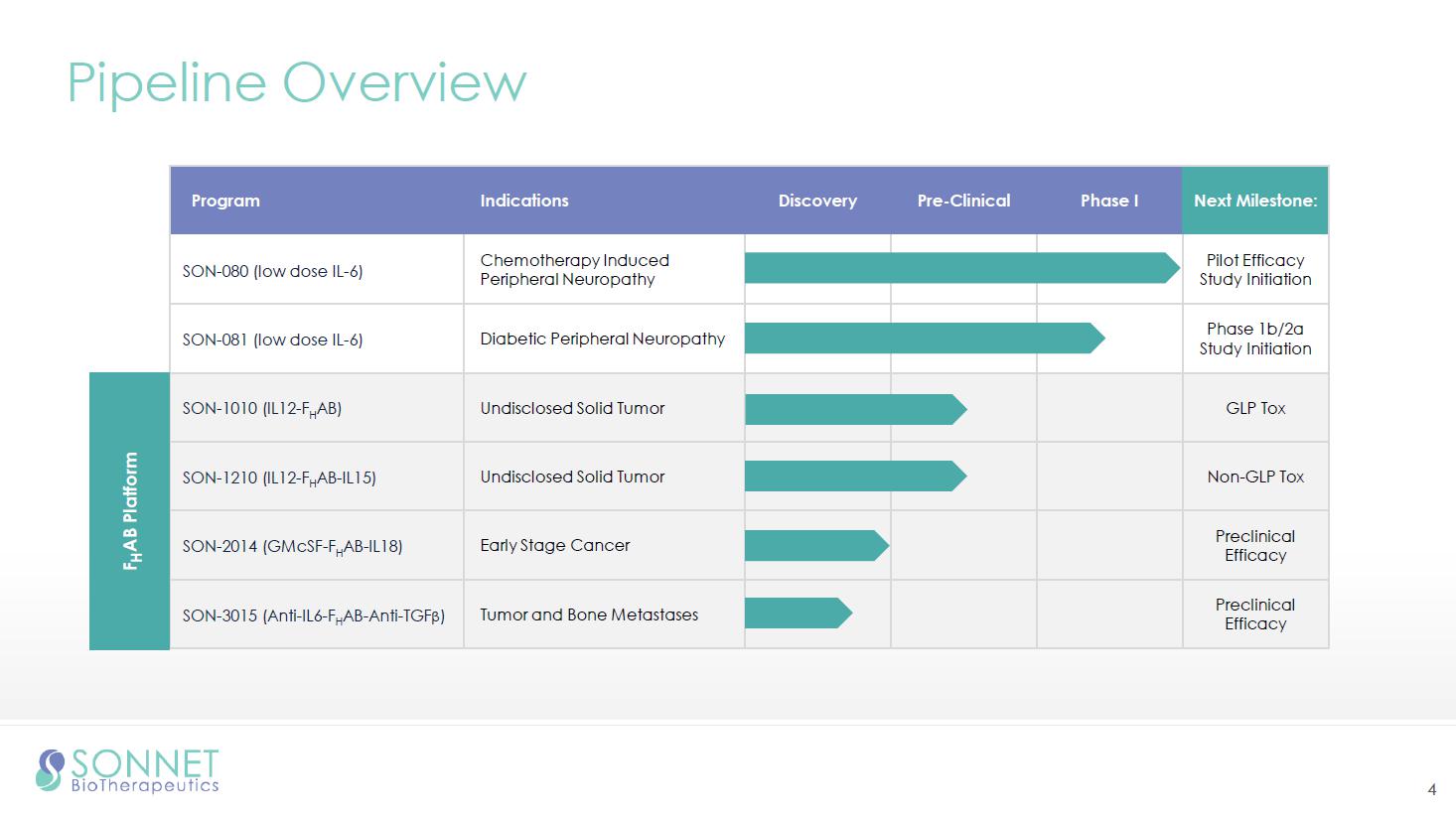Select the Indications column header

[524, 201]
